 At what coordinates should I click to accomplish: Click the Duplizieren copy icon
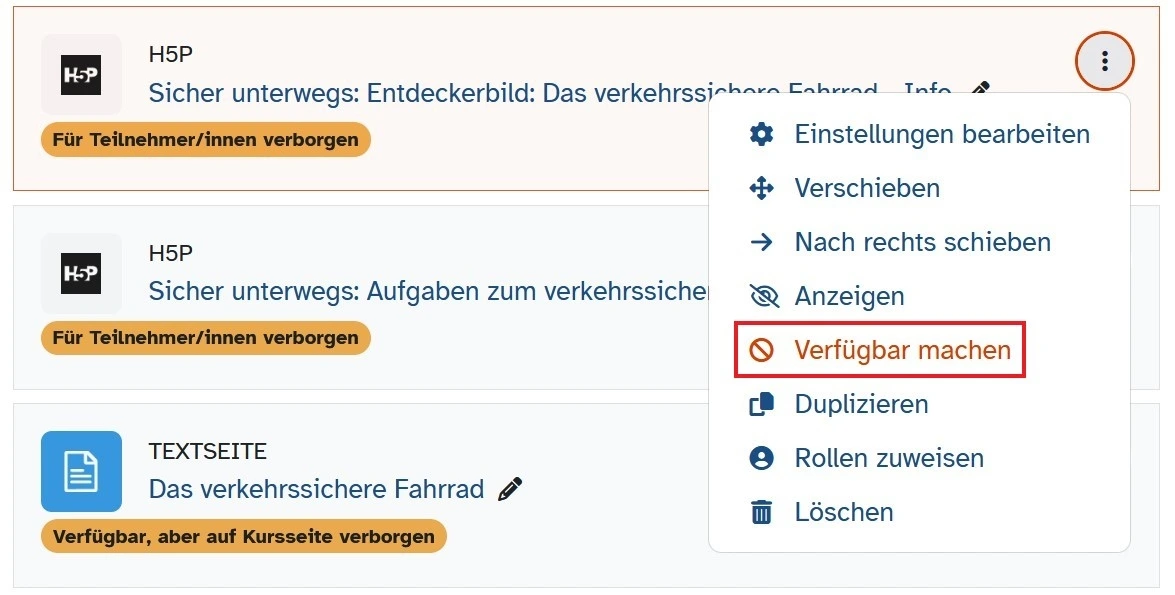coord(762,404)
